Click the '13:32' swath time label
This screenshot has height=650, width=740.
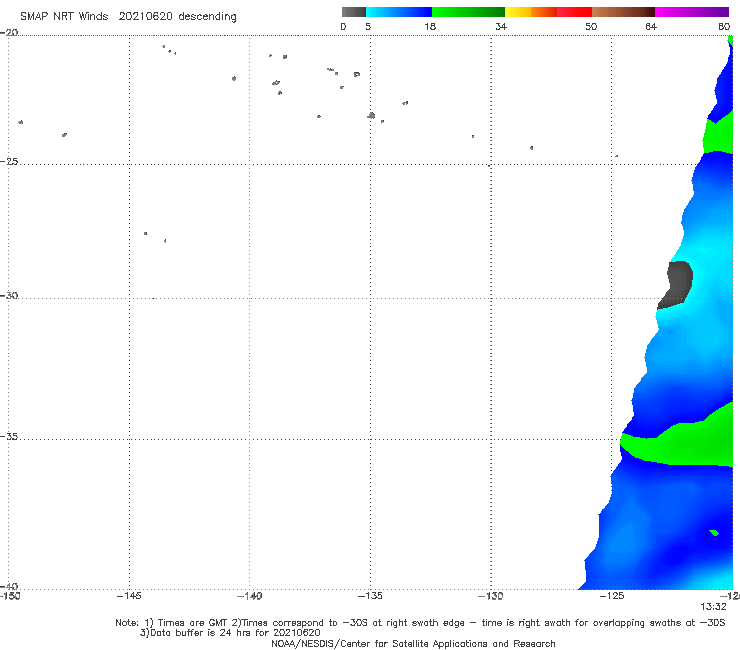click(713, 607)
